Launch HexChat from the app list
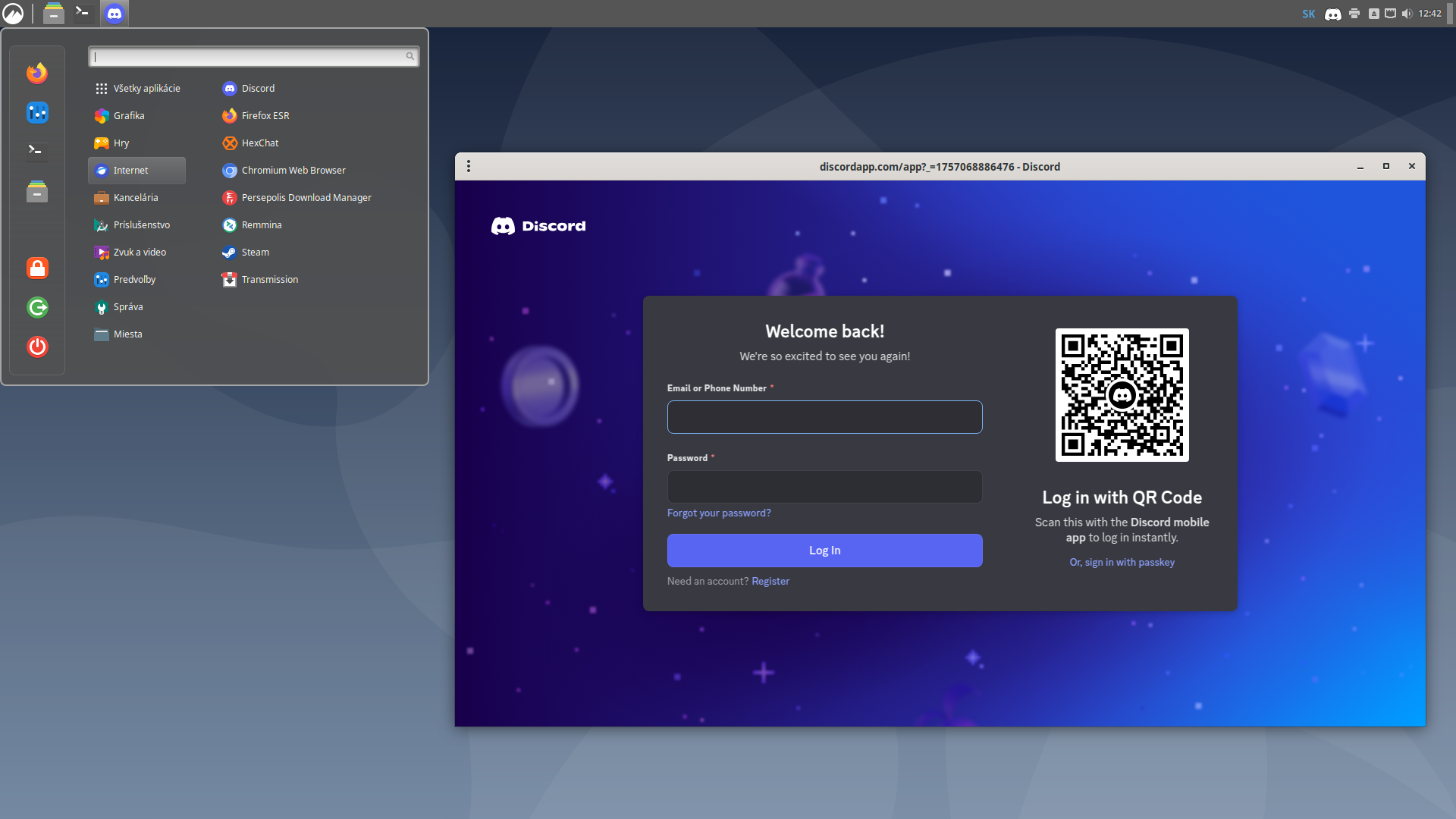The width and height of the screenshot is (1456, 819). click(250, 143)
